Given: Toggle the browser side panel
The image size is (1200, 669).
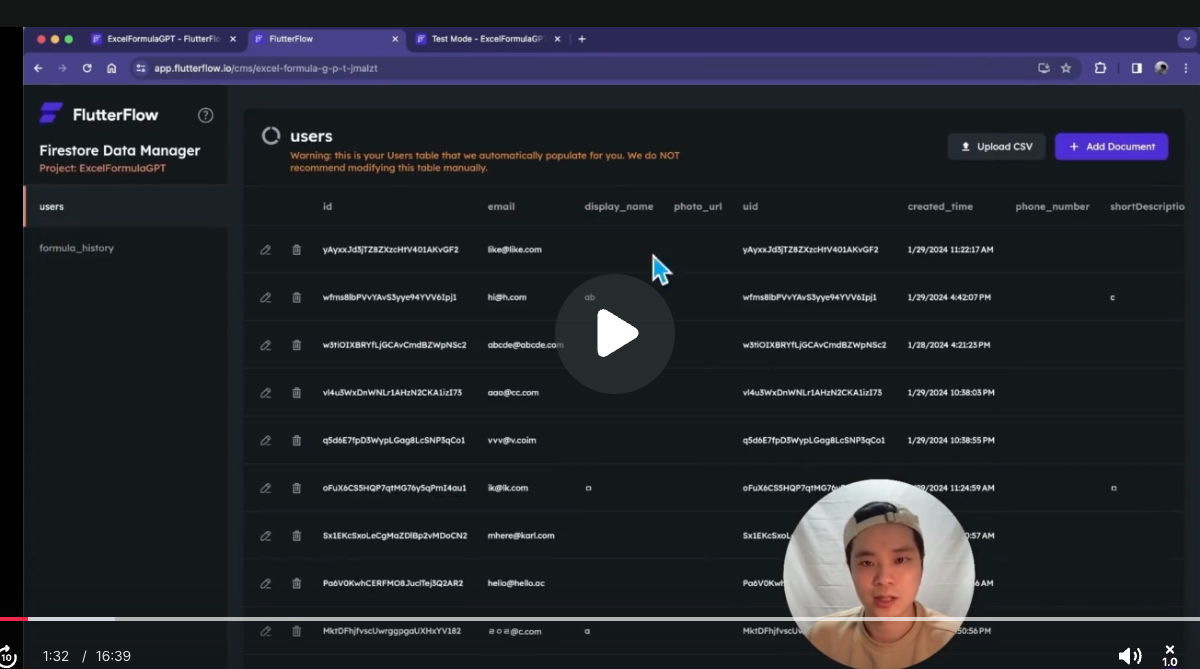Looking at the screenshot, I should (1136, 68).
